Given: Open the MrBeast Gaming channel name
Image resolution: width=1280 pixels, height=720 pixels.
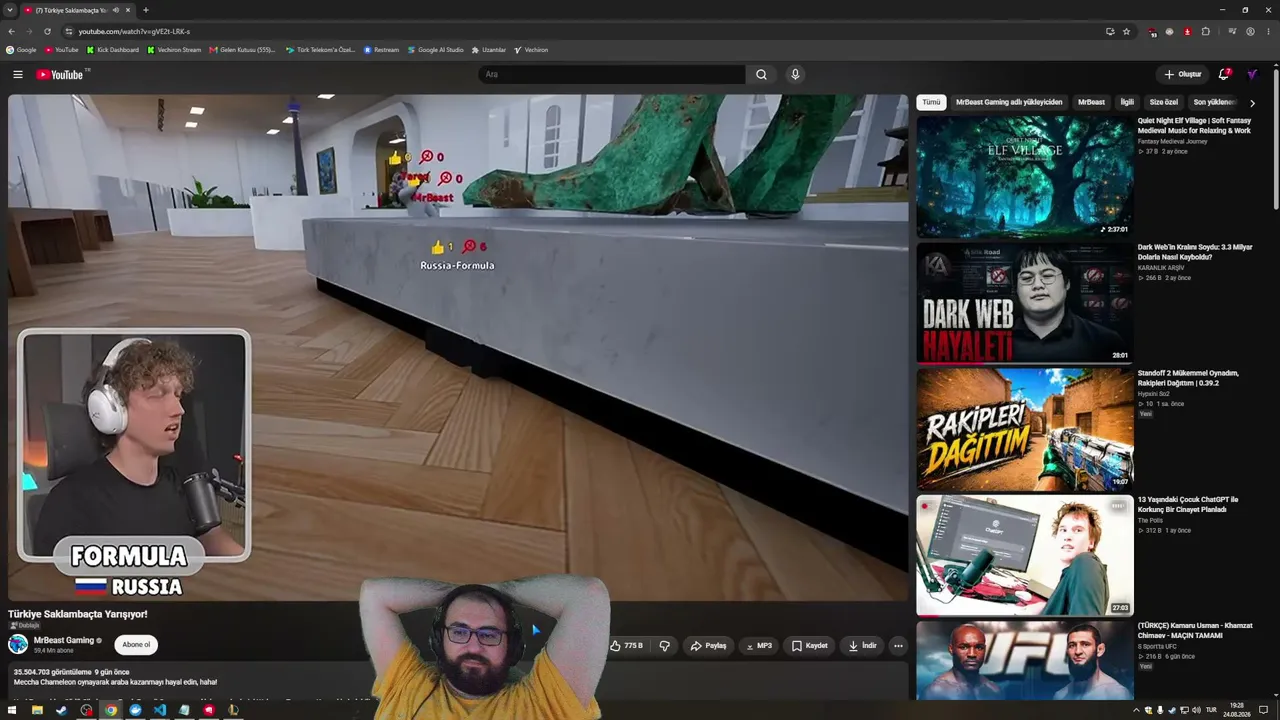Looking at the screenshot, I should pos(64,640).
